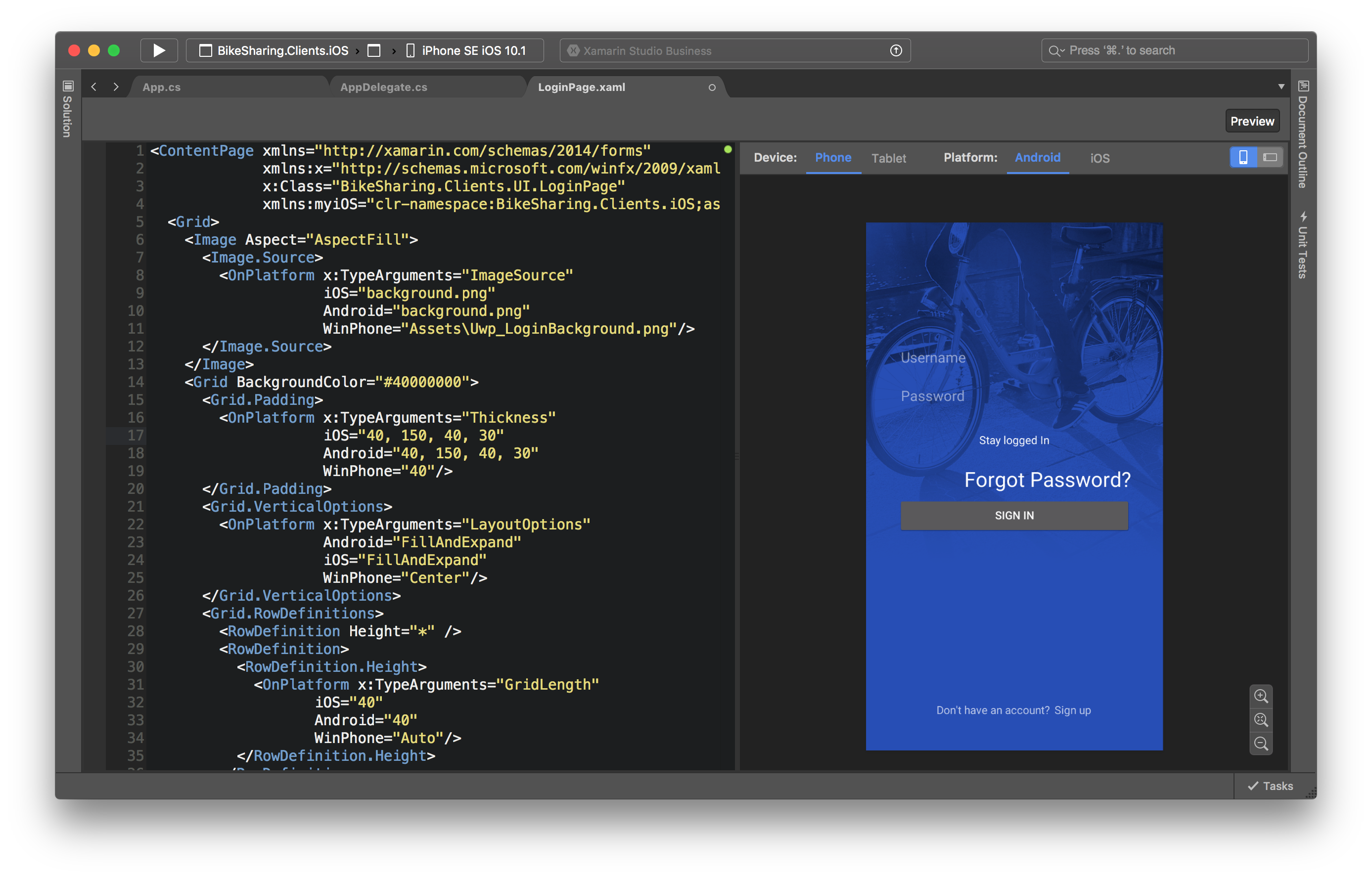The height and width of the screenshot is (878, 1372).
Task: Open the Unit Tests pad
Action: (1303, 245)
